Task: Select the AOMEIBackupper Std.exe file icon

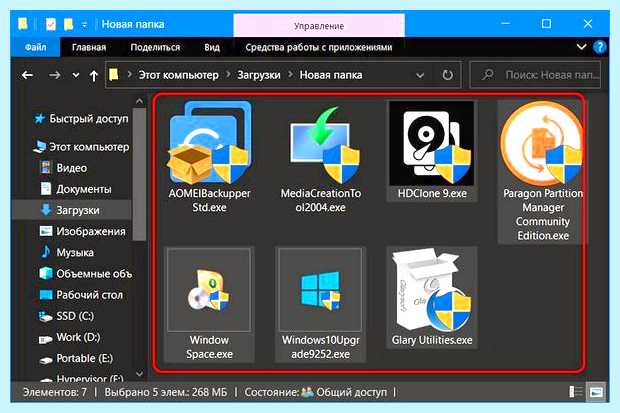Action: (210, 143)
